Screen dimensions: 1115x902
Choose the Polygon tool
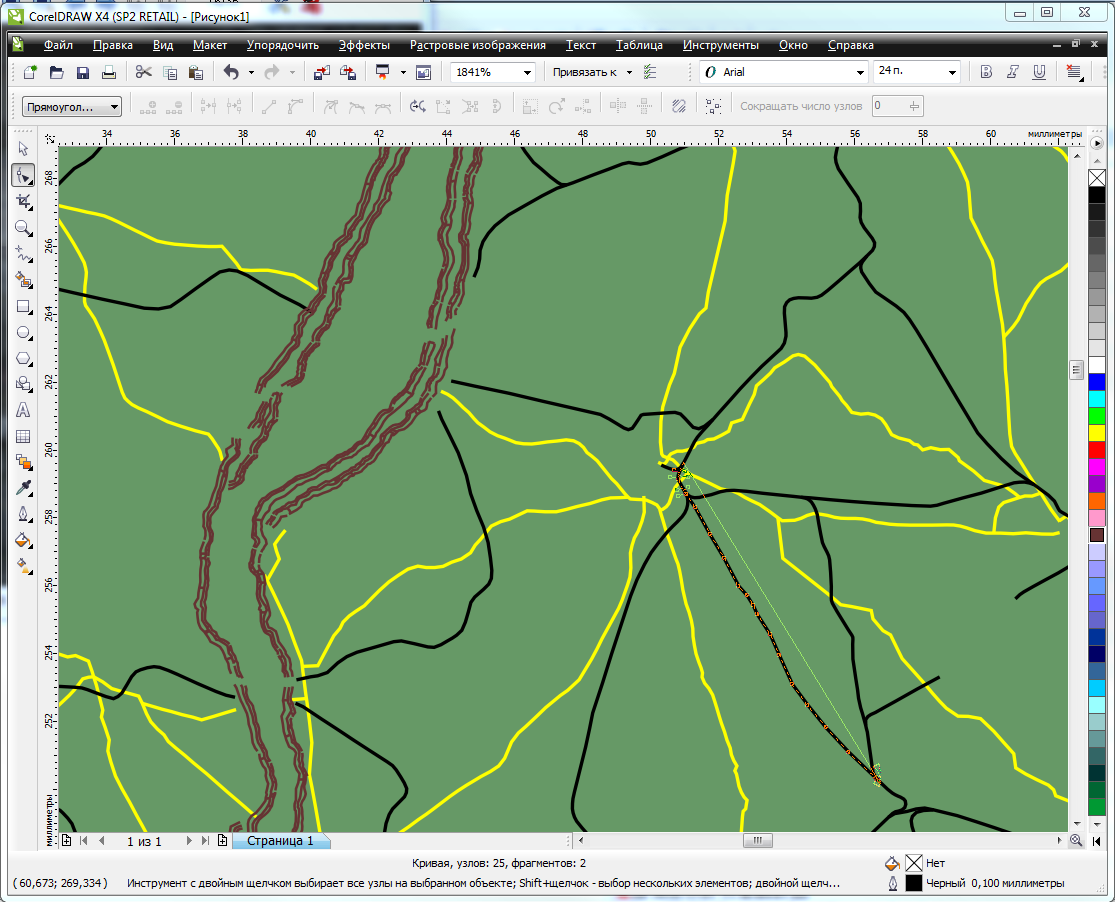tap(23, 359)
